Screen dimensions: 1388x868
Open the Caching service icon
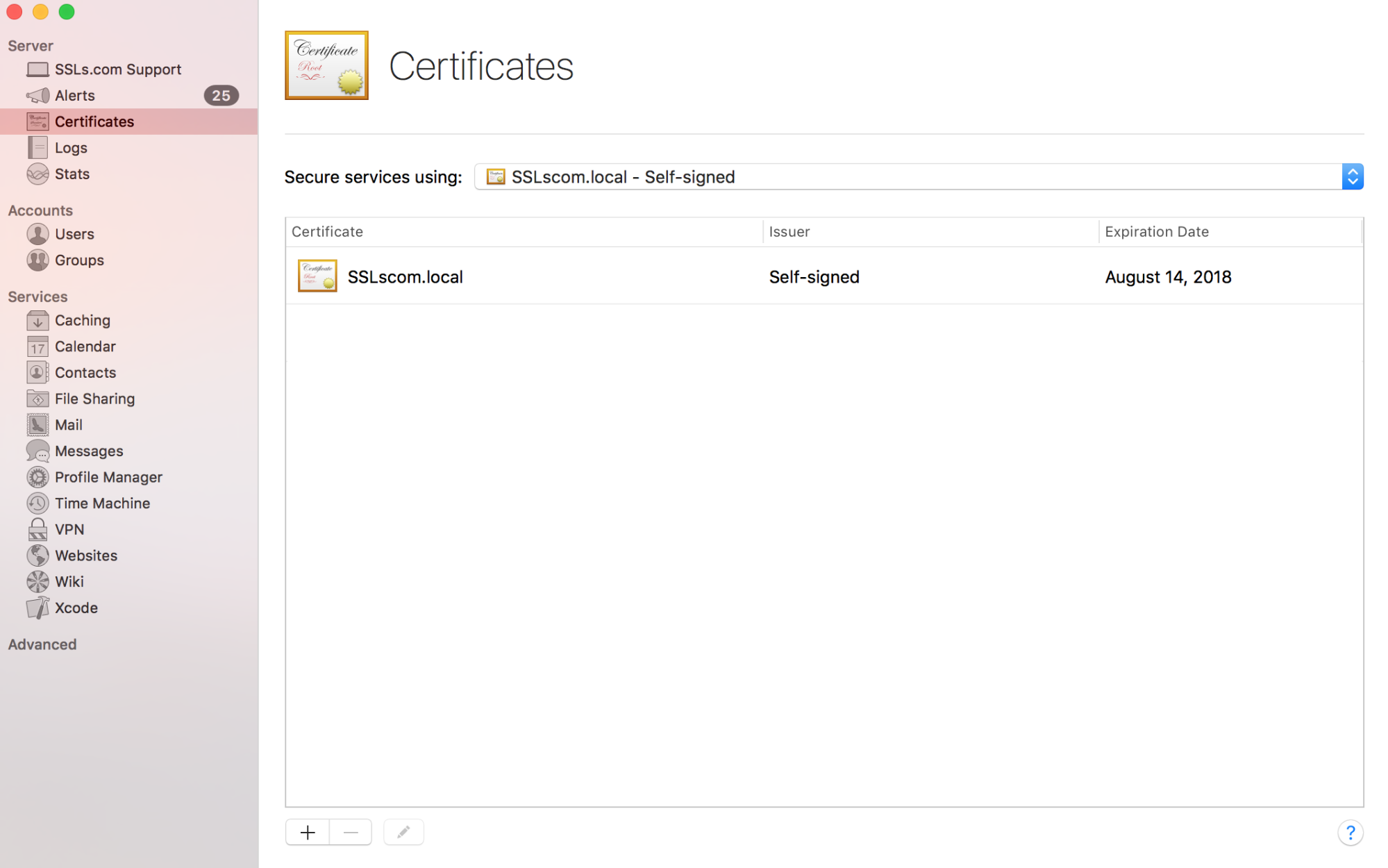coord(37,320)
